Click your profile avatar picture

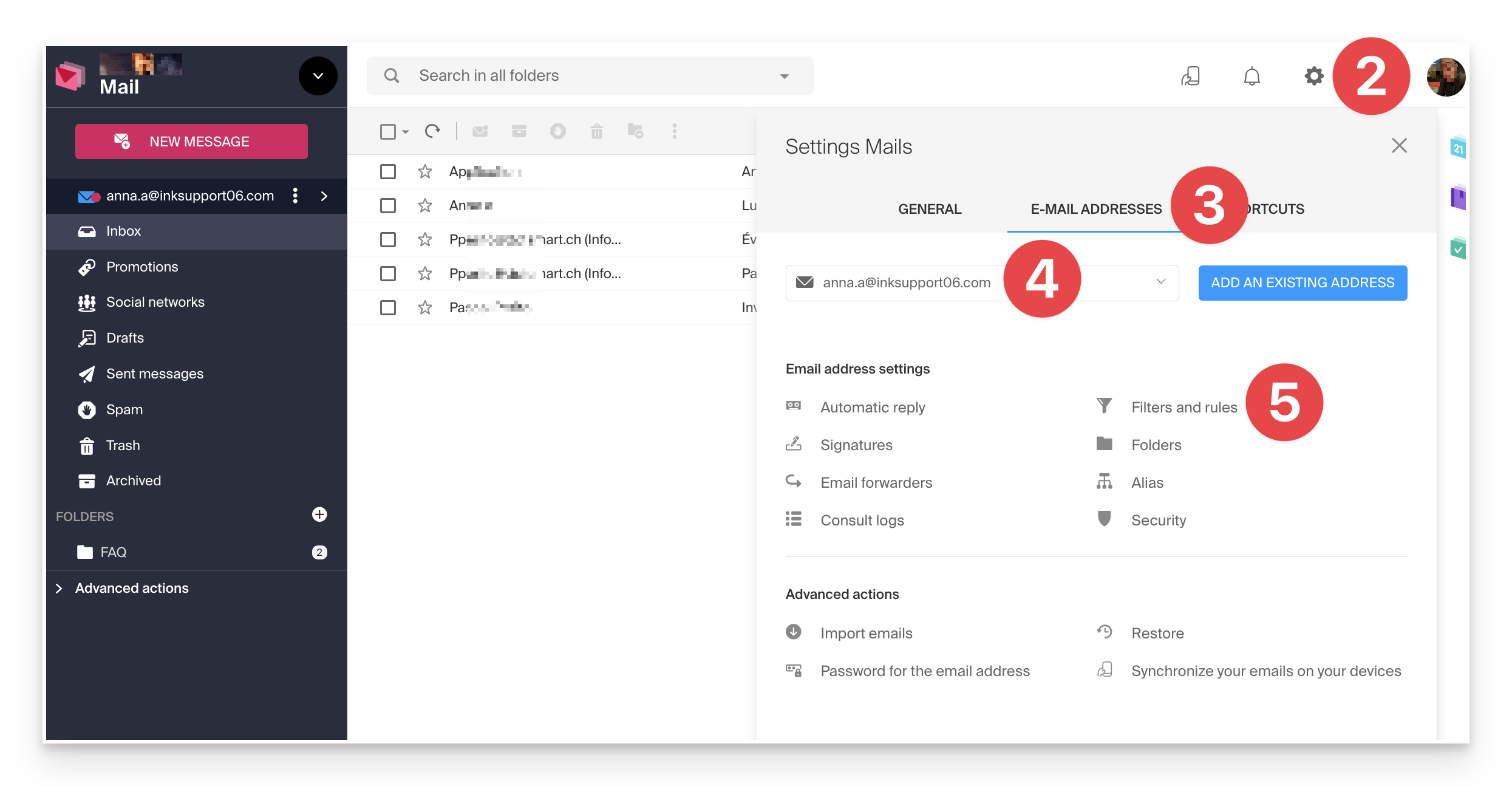click(1445, 76)
